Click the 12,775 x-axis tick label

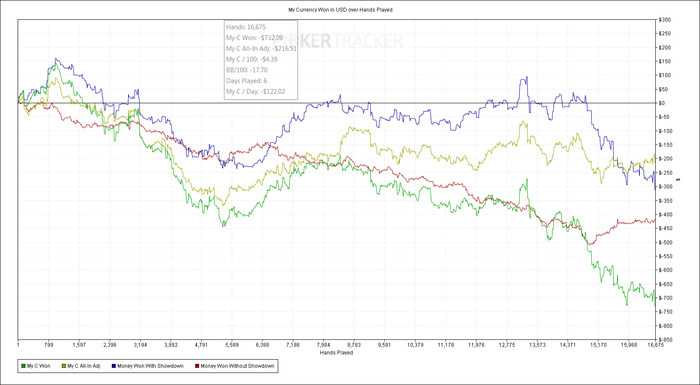(x=506, y=345)
